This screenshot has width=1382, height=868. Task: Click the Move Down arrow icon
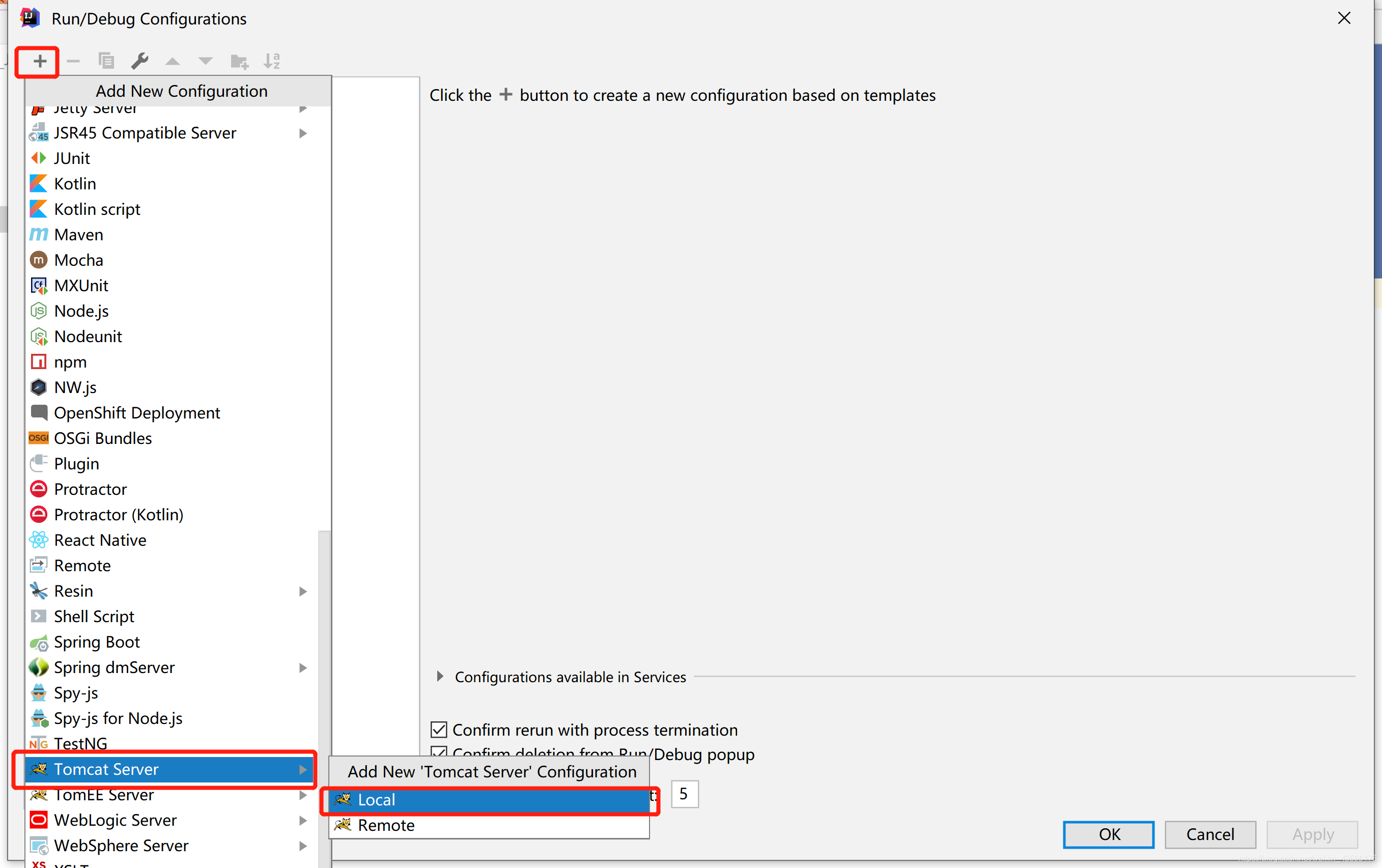tap(205, 62)
